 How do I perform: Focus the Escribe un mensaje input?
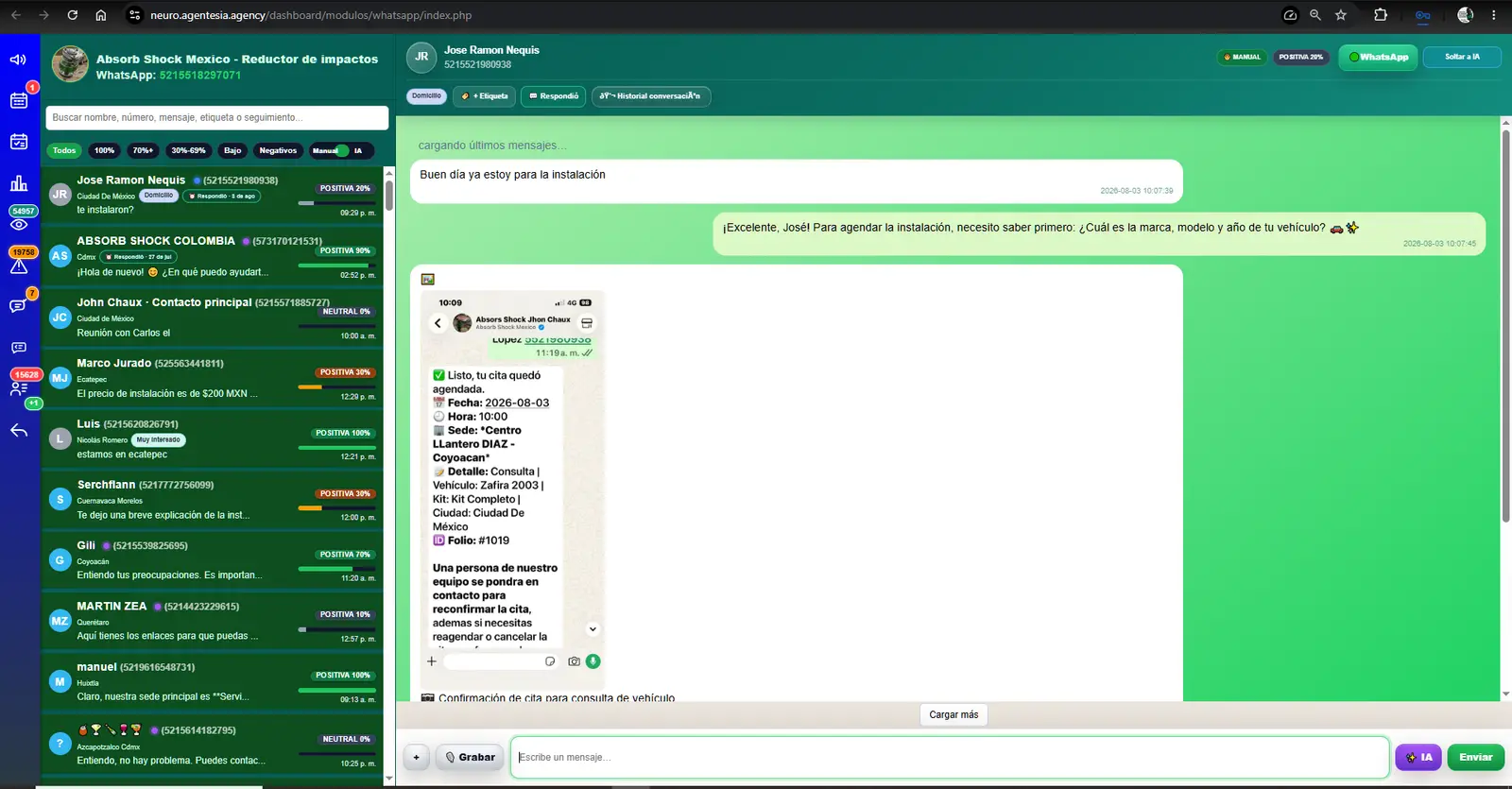pos(950,757)
